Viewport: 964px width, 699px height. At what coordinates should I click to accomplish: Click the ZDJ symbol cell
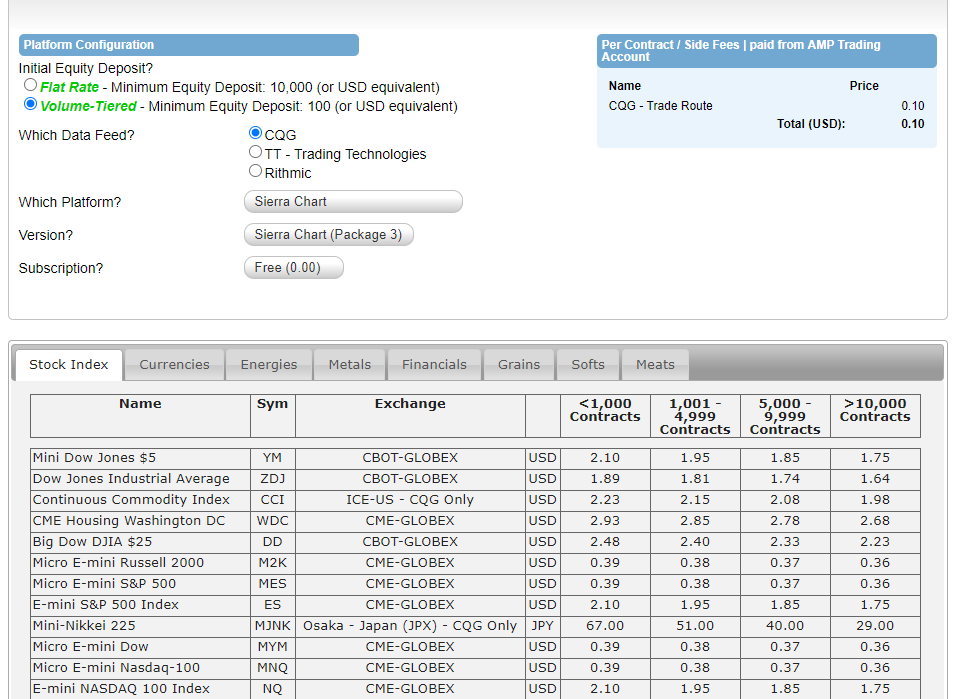pos(272,479)
